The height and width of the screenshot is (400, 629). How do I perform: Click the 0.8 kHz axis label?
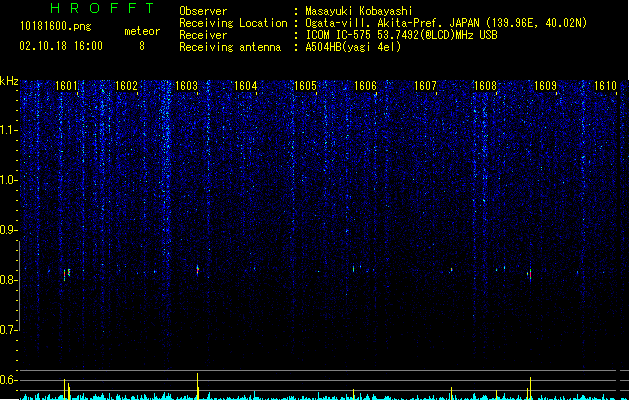click(9, 280)
